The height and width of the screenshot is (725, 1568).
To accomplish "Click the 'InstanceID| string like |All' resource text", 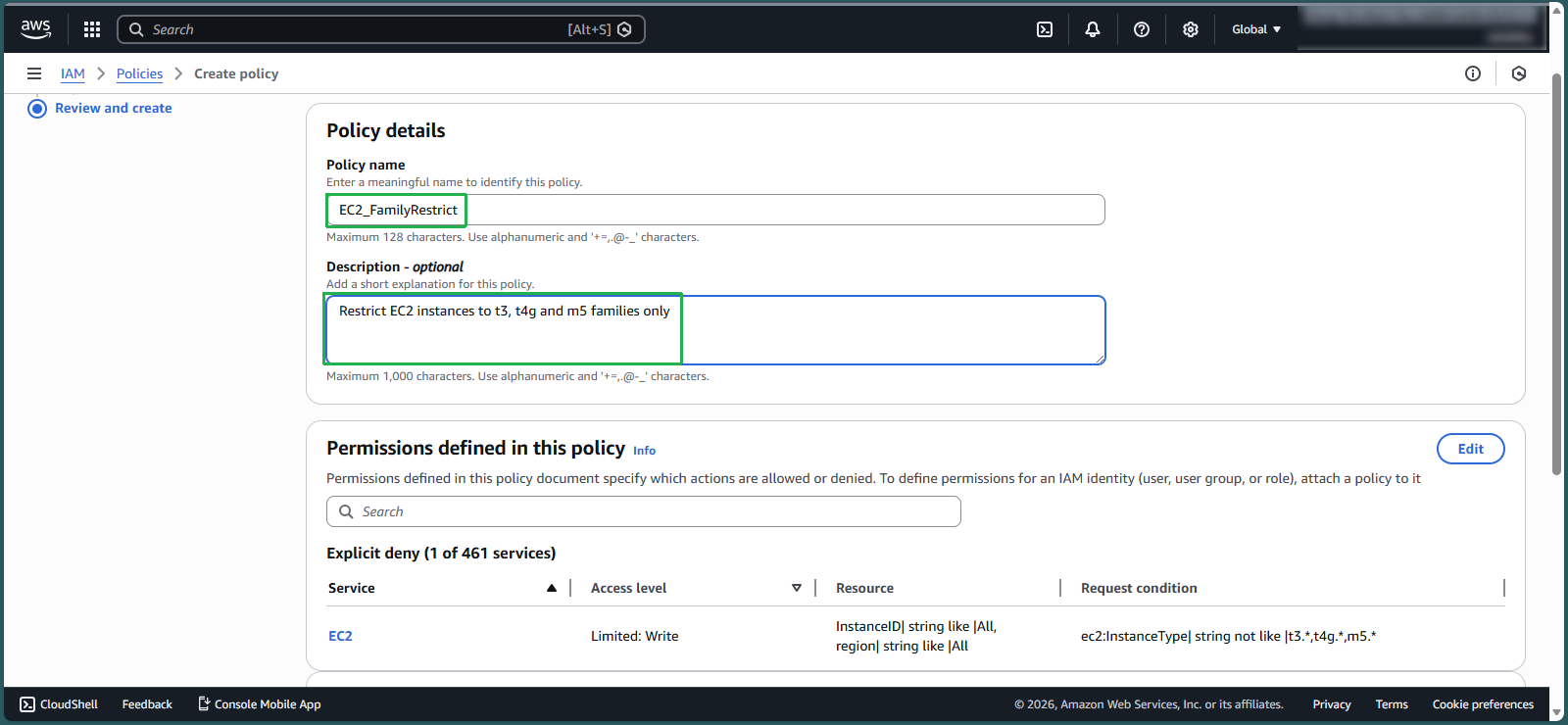I will pyautogui.click(x=916, y=626).
